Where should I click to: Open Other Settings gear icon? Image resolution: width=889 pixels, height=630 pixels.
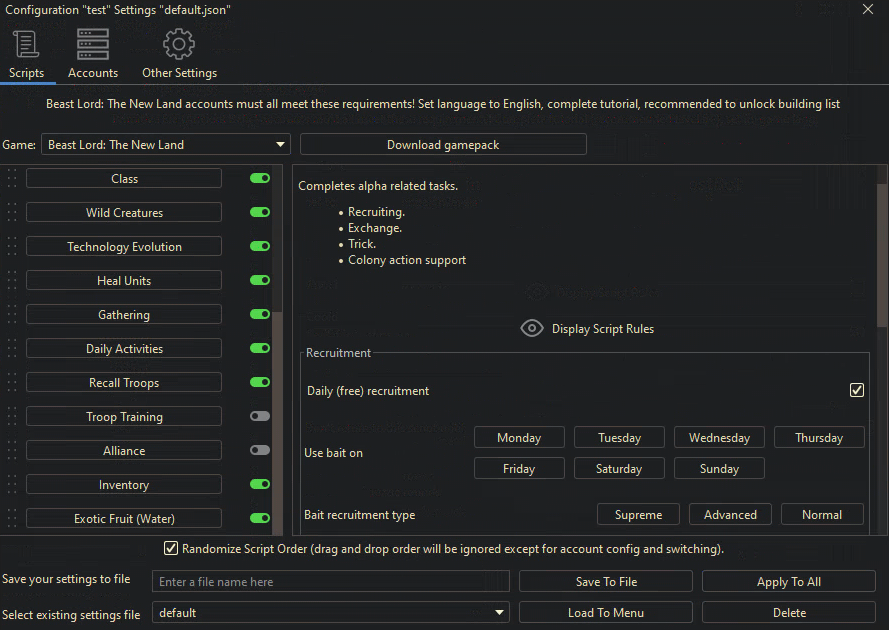click(179, 45)
